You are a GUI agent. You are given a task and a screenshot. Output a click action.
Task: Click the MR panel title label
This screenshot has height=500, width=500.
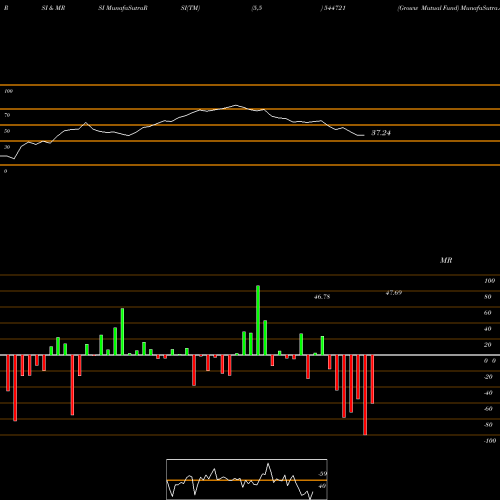pyautogui.click(x=446, y=260)
